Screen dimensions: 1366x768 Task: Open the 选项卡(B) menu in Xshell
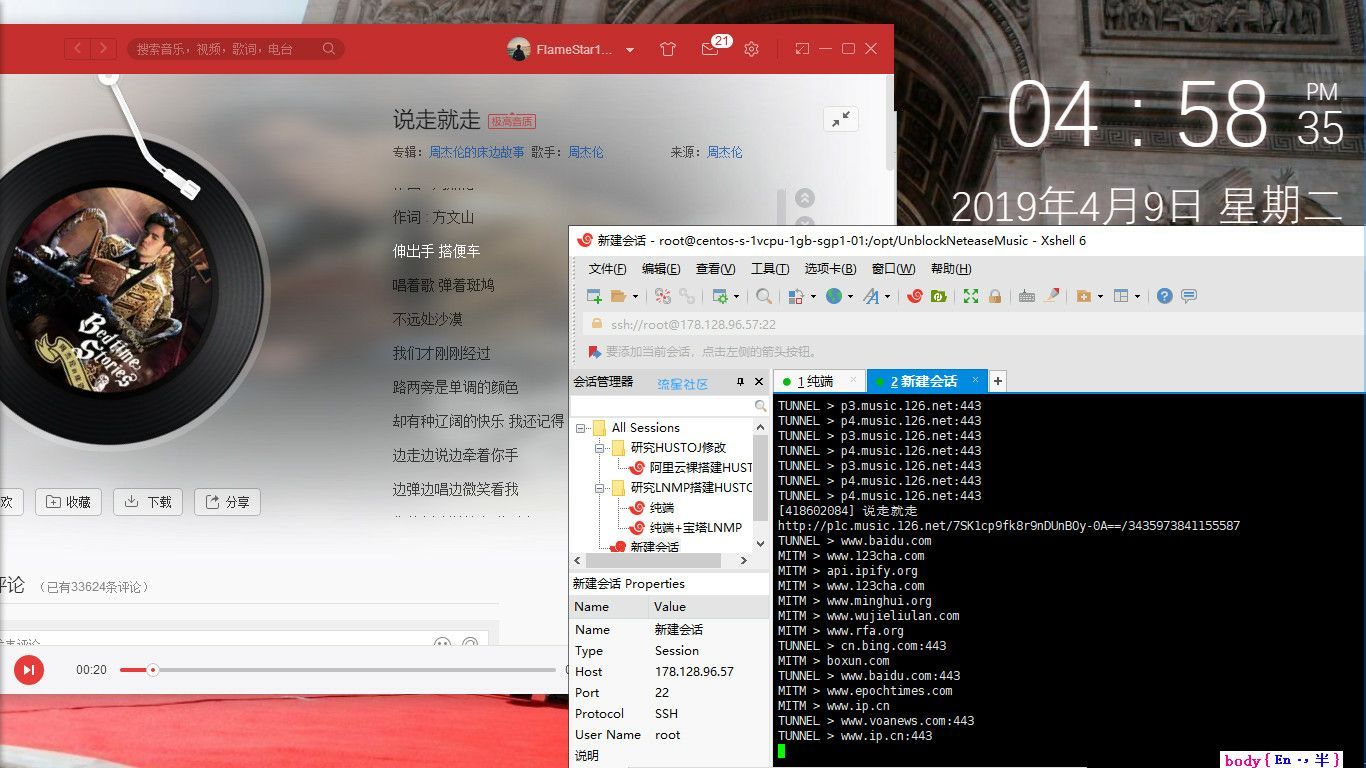[x=830, y=269]
